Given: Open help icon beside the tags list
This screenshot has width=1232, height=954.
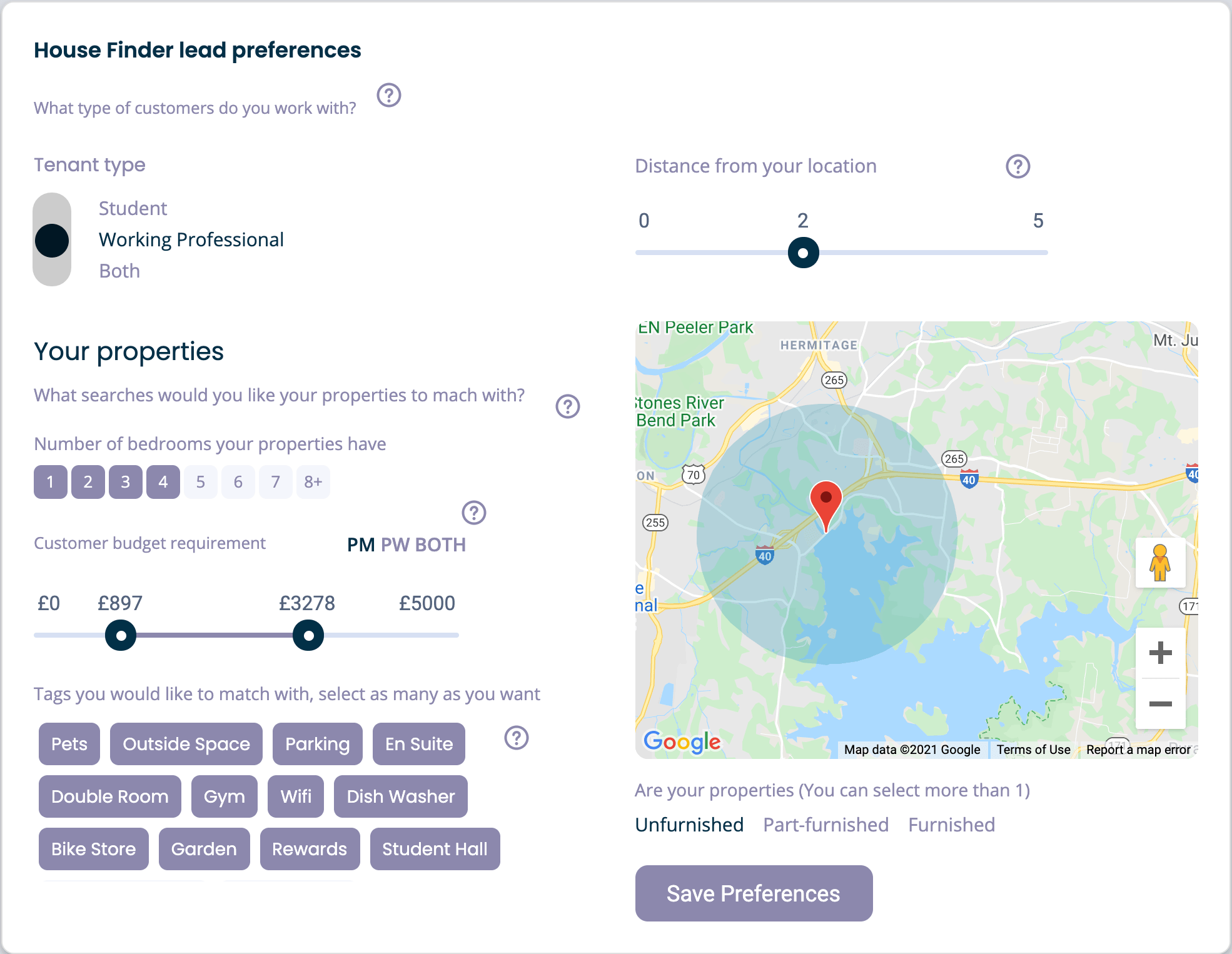Looking at the screenshot, I should [x=516, y=738].
